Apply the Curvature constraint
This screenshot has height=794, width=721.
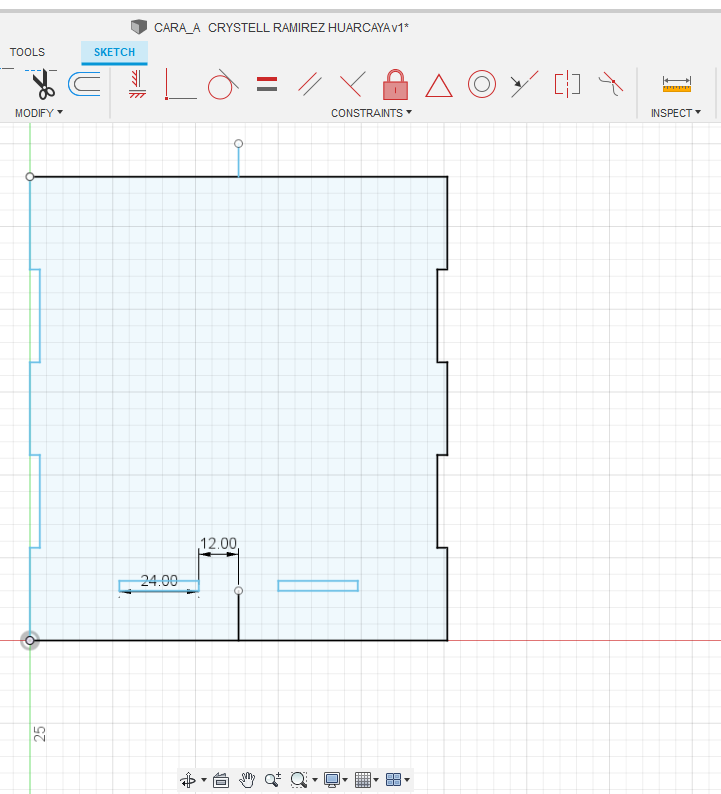coord(611,84)
